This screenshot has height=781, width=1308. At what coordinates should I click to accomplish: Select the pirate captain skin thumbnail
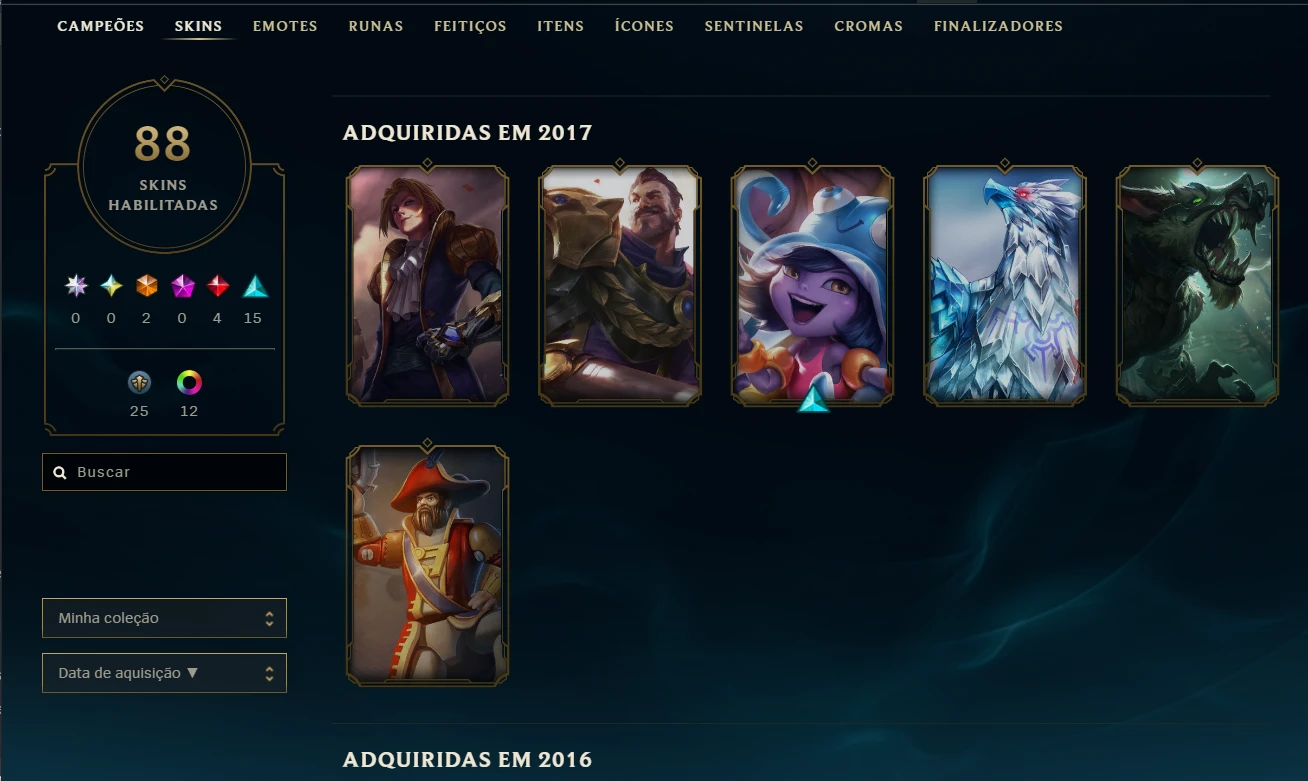tap(427, 566)
